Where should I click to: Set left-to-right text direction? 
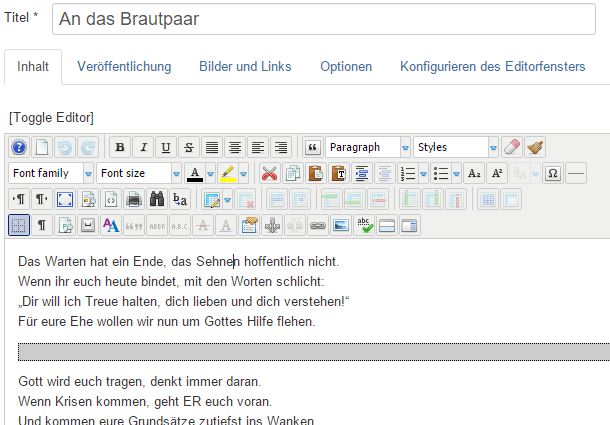(x=19, y=199)
